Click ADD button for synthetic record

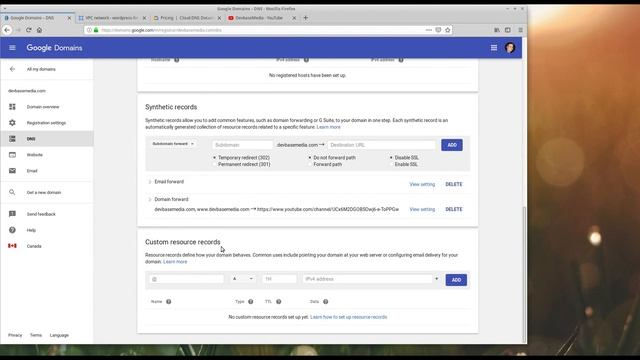(x=452, y=145)
